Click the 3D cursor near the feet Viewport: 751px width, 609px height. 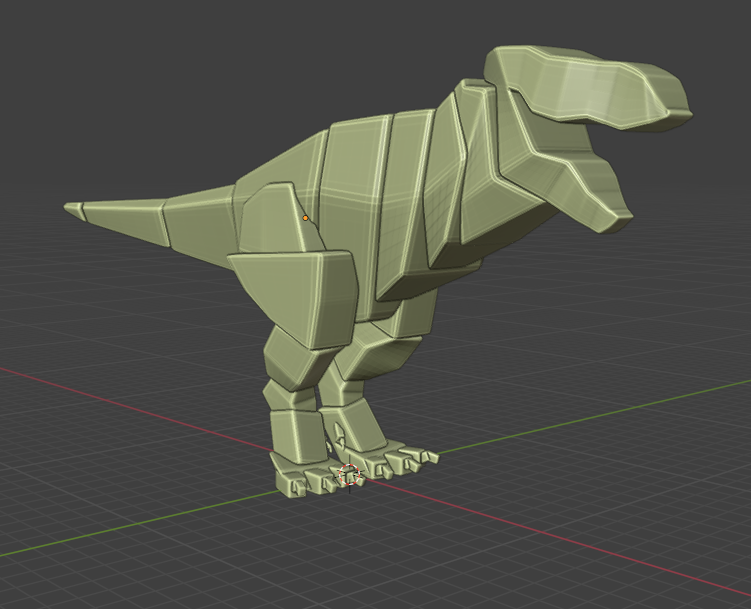(x=349, y=475)
